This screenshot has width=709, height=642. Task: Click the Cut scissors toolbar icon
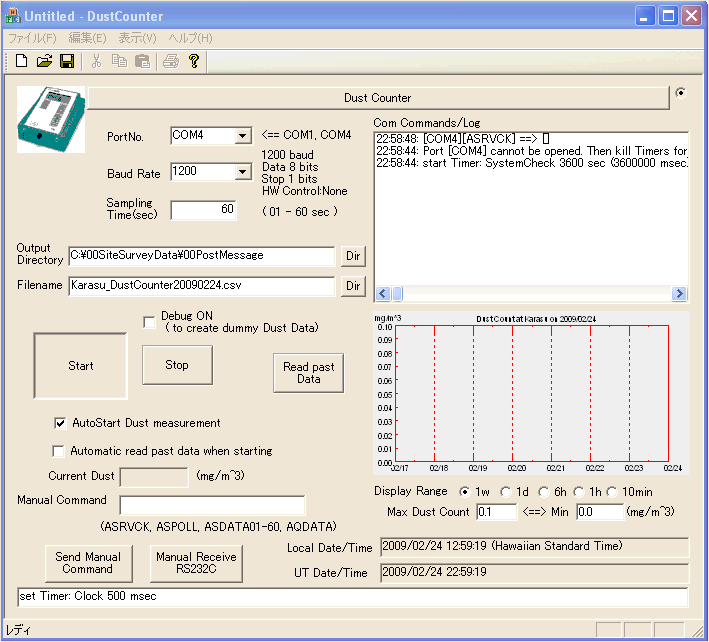pyautogui.click(x=97, y=61)
